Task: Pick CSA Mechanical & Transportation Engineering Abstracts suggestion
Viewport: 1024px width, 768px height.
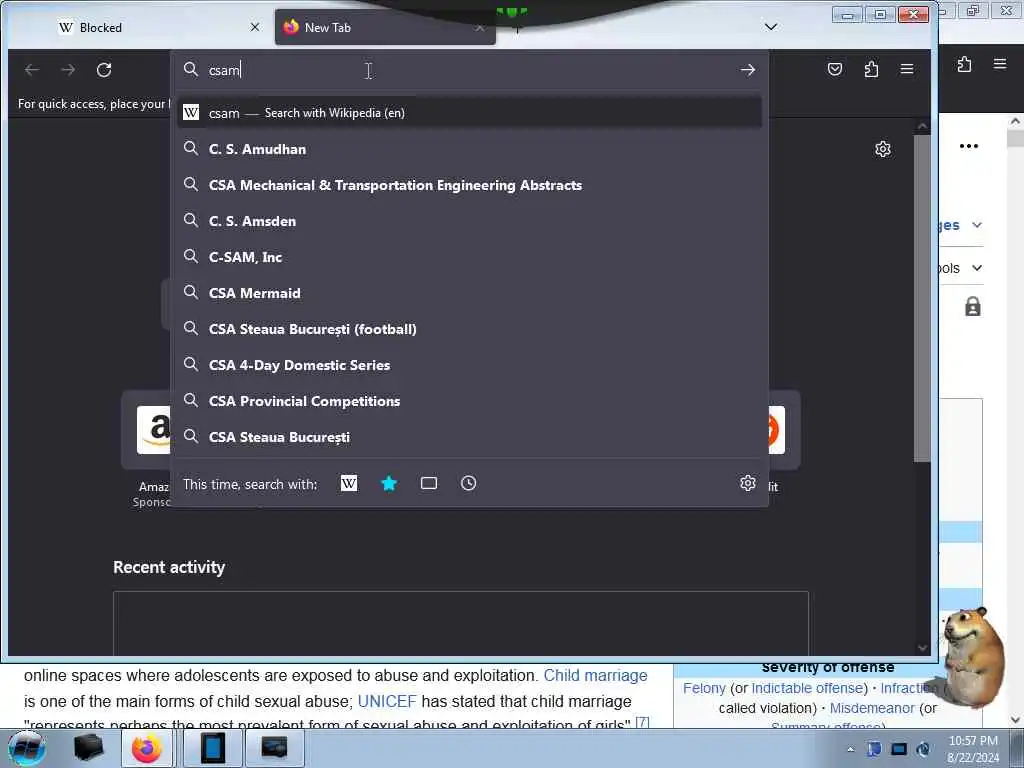Action: point(469,185)
